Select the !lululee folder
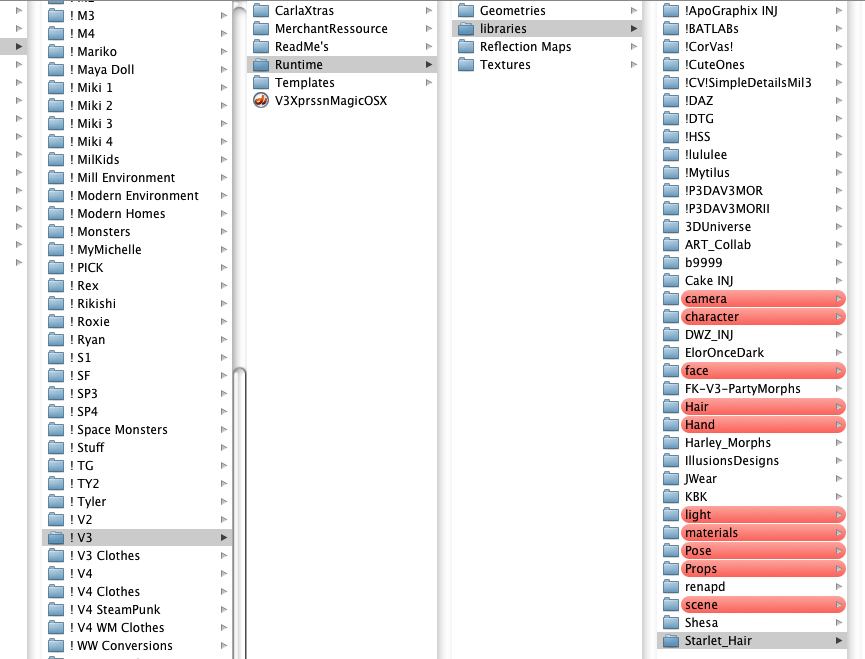Image resolution: width=865 pixels, height=659 pixels. (752, 155)
